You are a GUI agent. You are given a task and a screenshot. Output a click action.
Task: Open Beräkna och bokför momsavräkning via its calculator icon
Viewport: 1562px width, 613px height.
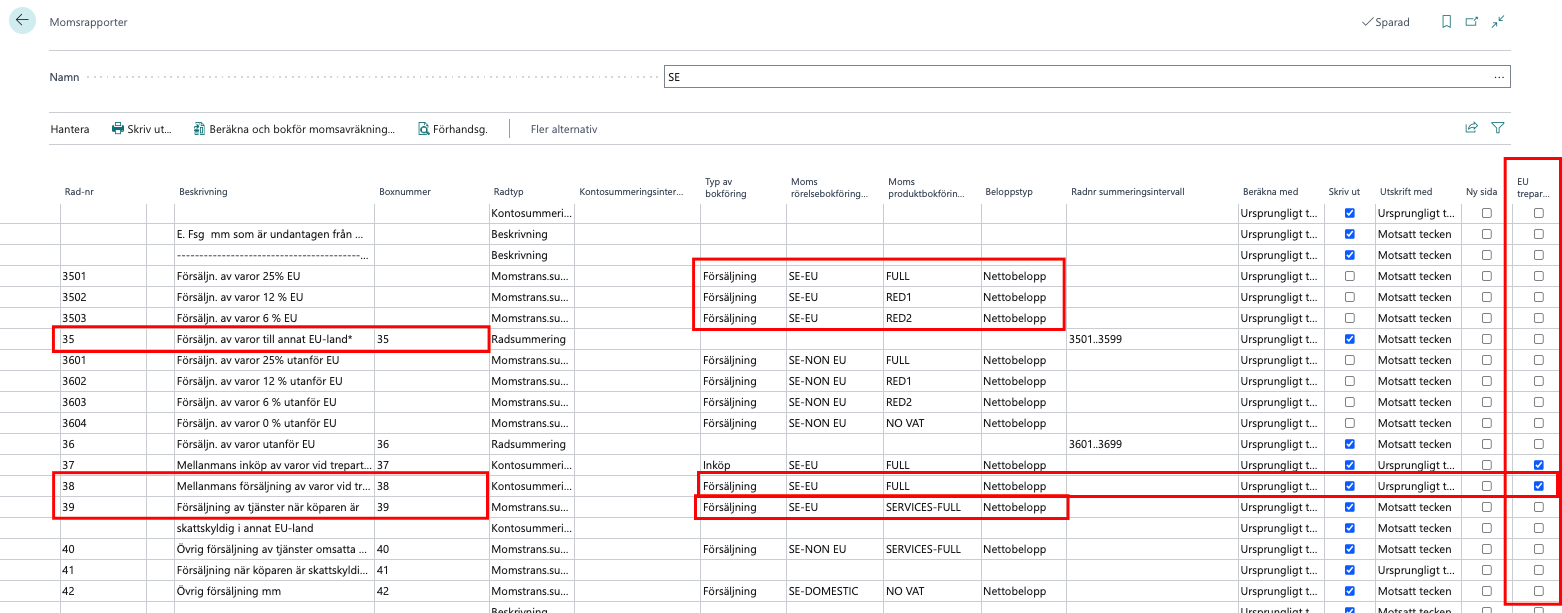(200, 128)
